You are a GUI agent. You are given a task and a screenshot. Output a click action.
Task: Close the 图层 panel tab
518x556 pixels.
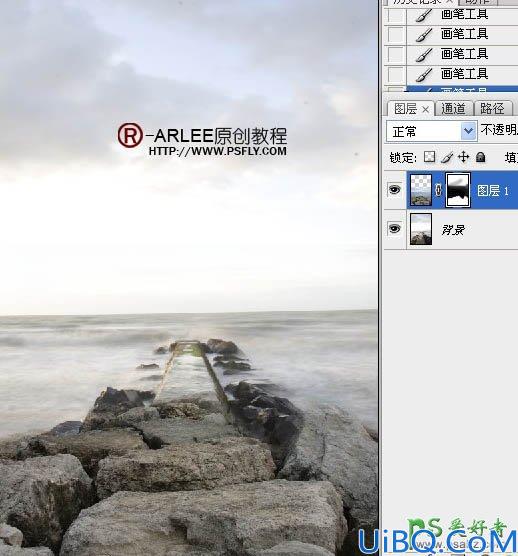pos(425,110)
